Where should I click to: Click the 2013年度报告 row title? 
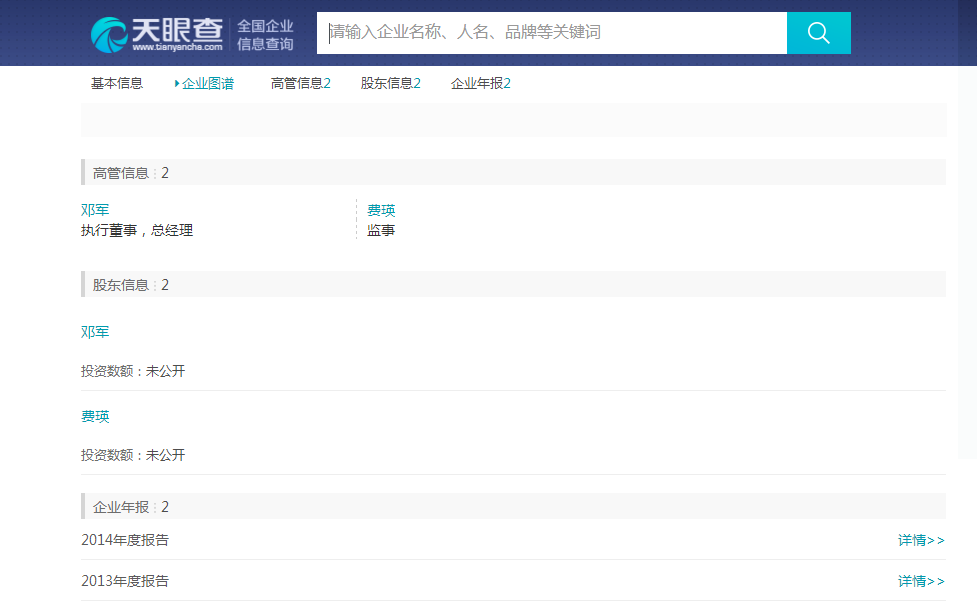point(125,582)
